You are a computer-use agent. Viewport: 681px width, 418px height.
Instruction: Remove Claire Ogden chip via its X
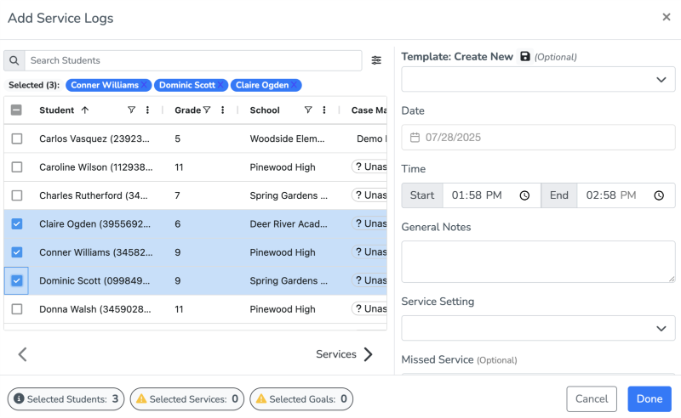click(294, 85)
